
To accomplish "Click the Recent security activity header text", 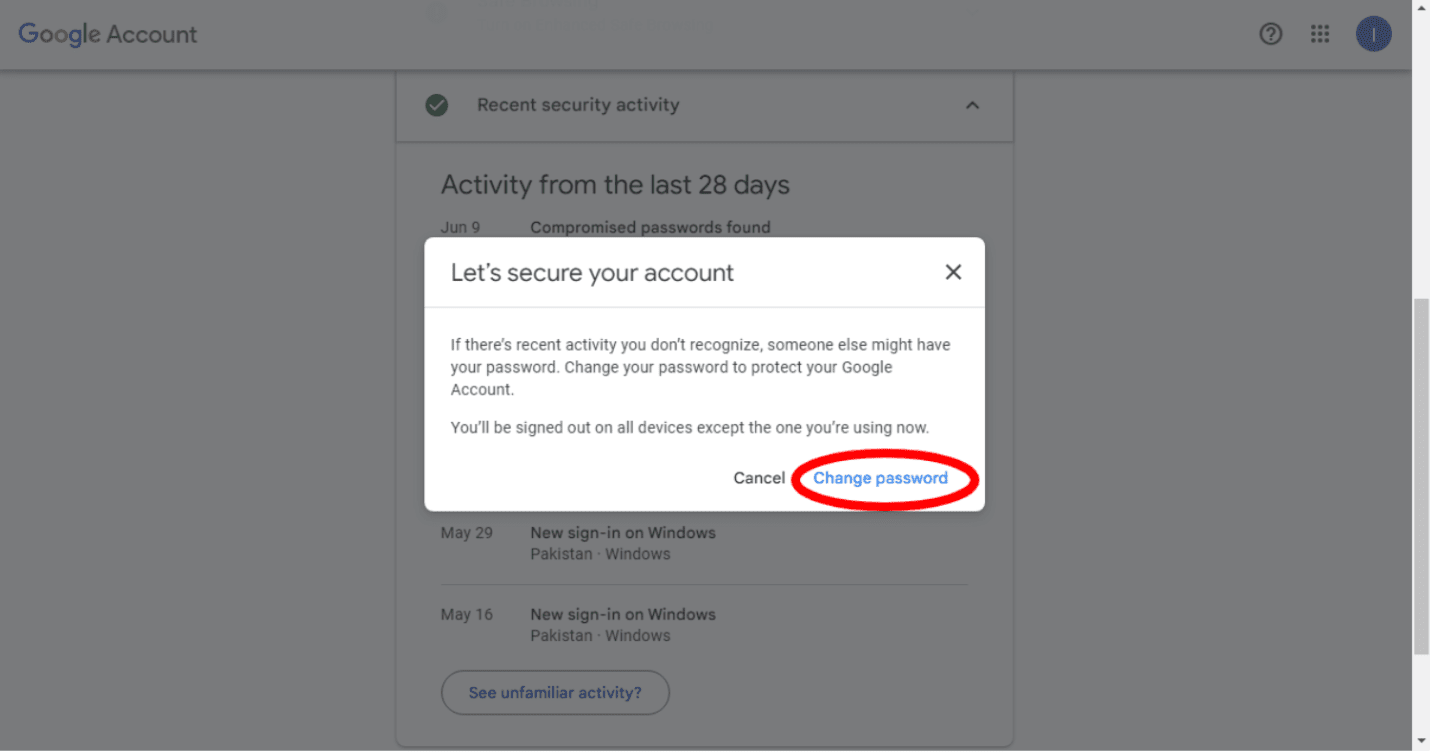I will [578, 105].
